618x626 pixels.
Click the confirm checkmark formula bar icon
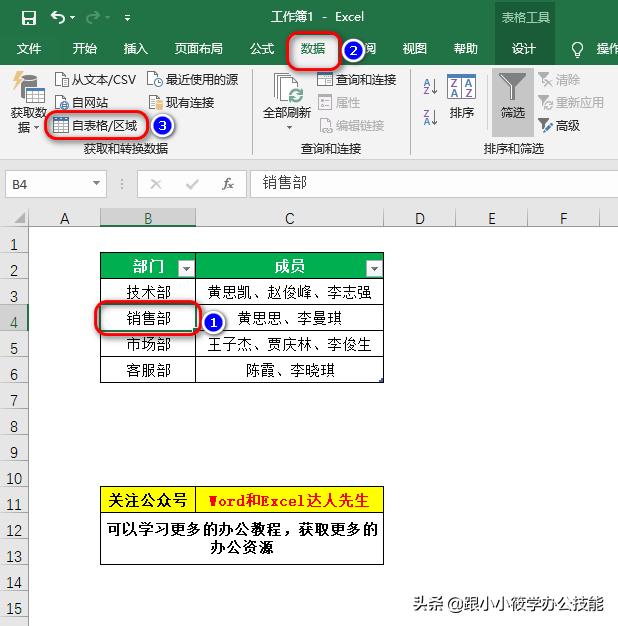point(192,184)
